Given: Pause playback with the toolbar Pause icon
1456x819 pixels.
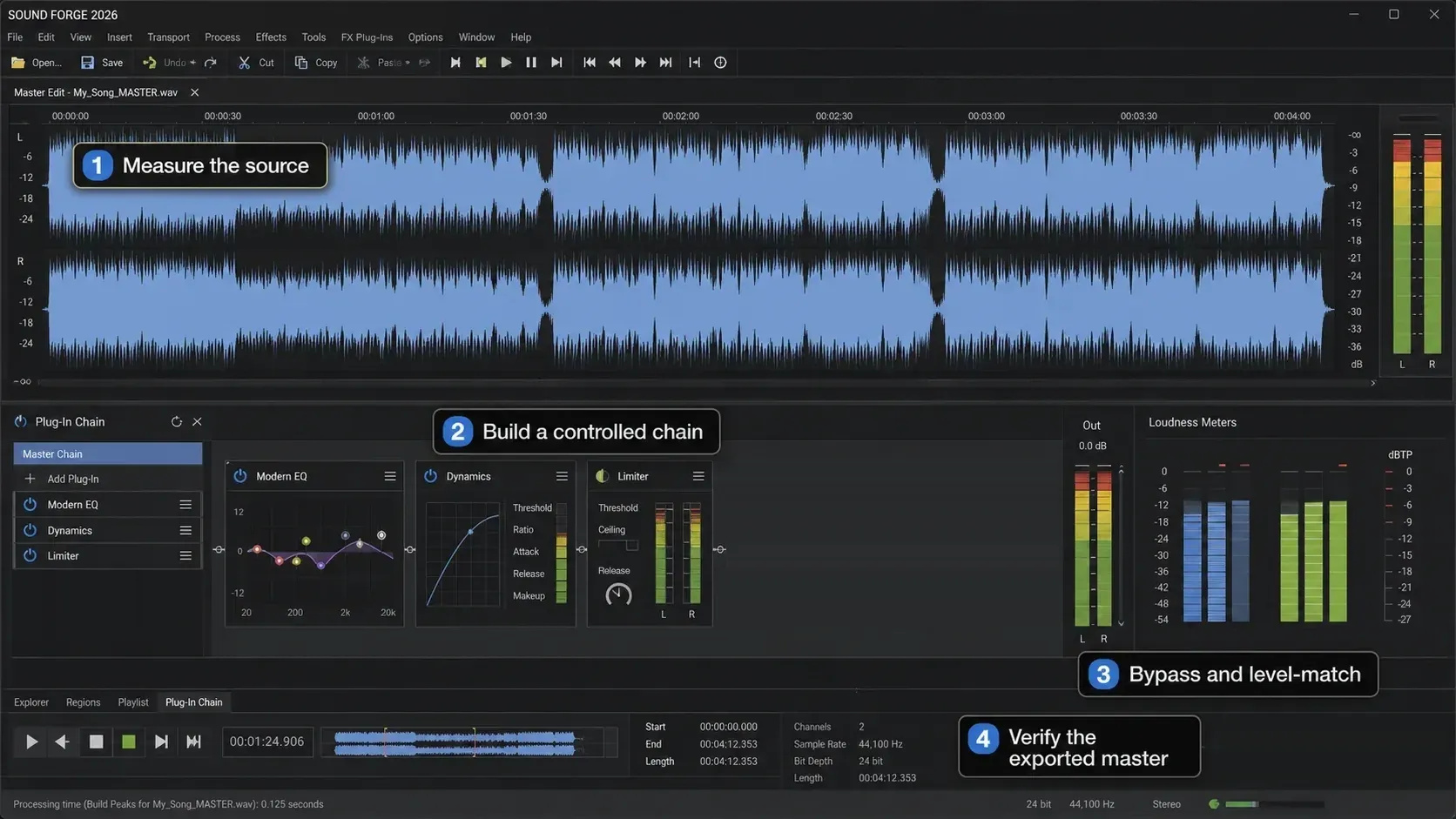Looking at the screenshot, I should click(x=531, y=63).
